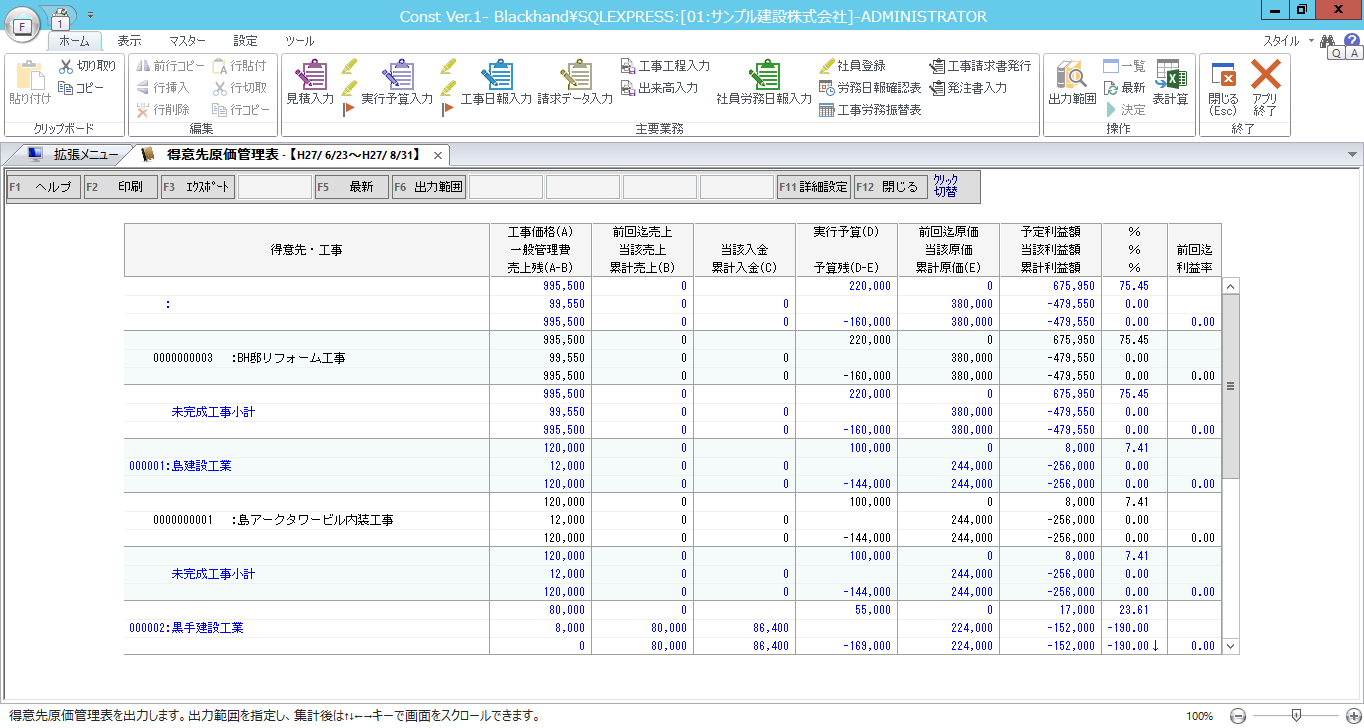Click the zoom slider in status bar

tap(1296, 716)
